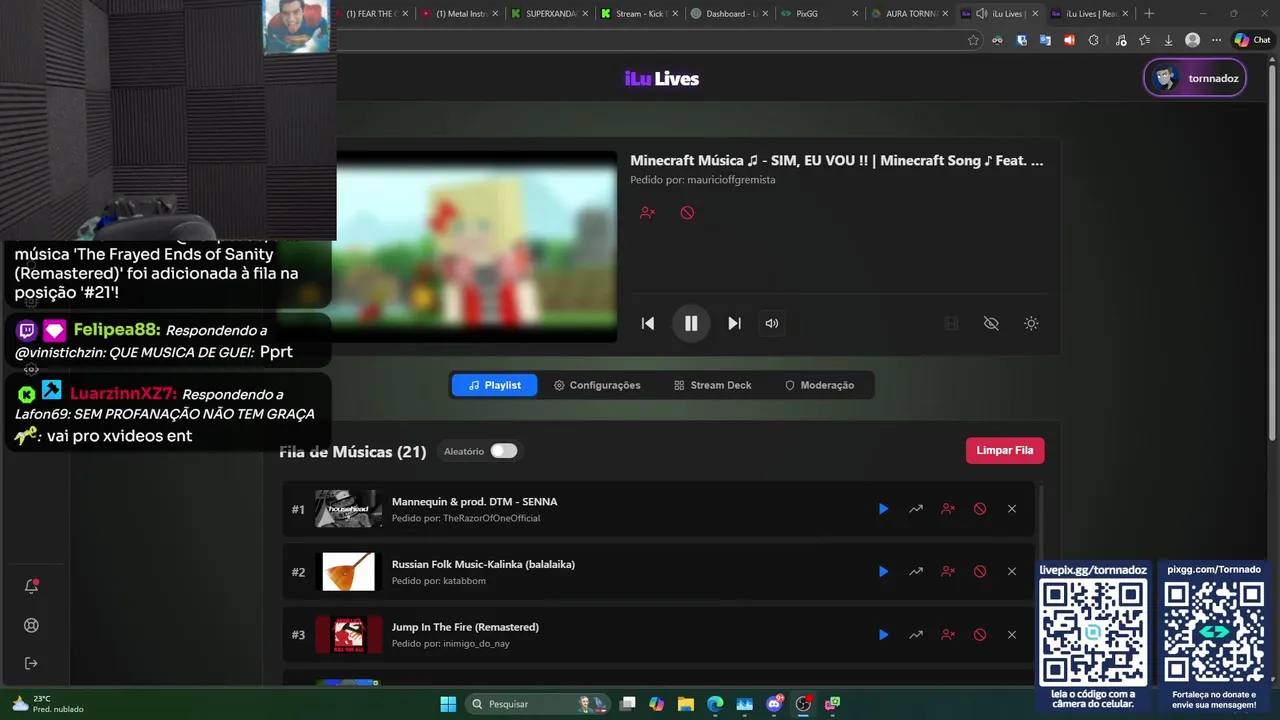Open a new browser tab
The width and height of the screenshot is (1280, 720).
[x=1149, y=14]
